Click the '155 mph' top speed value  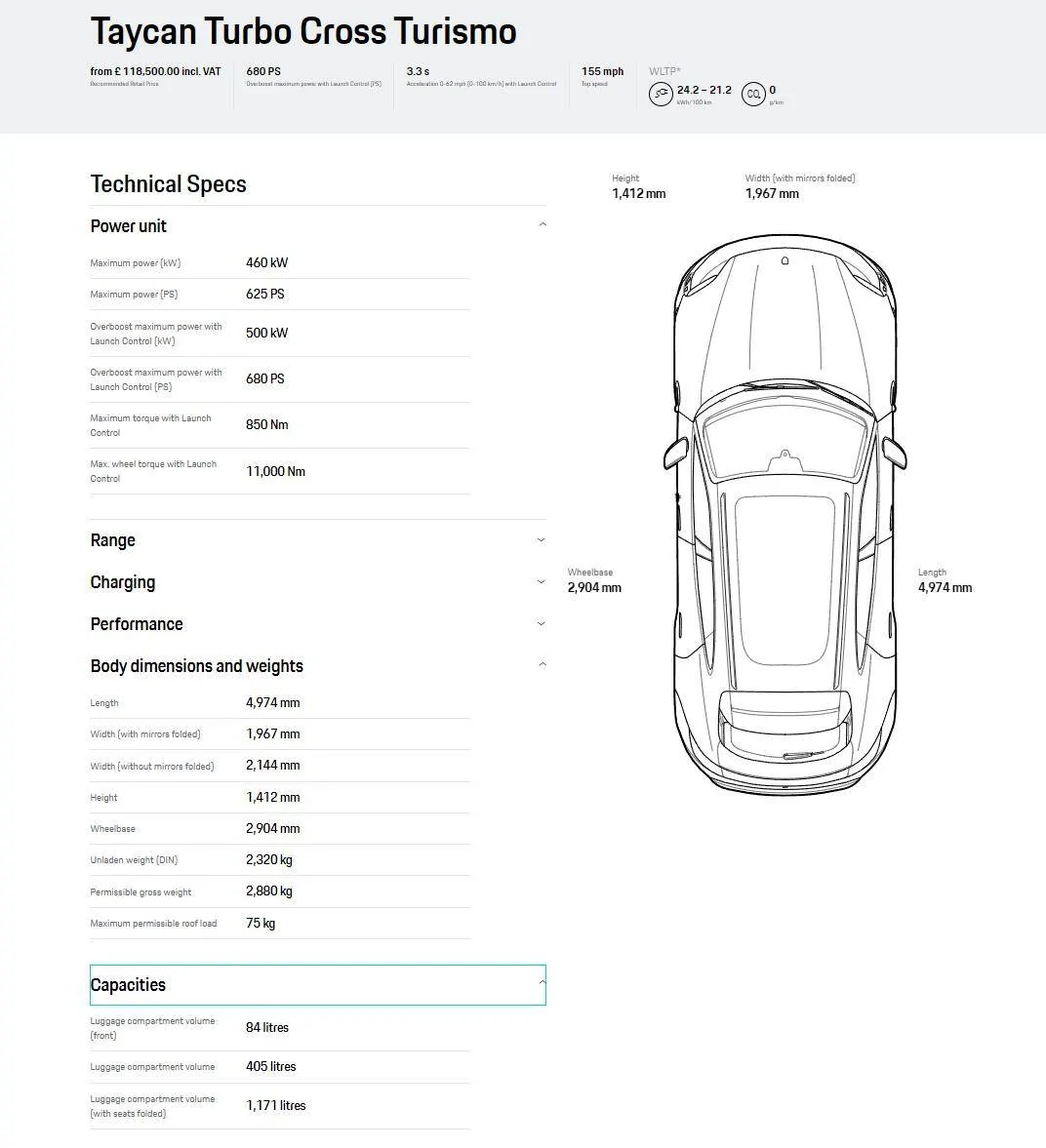602,71
